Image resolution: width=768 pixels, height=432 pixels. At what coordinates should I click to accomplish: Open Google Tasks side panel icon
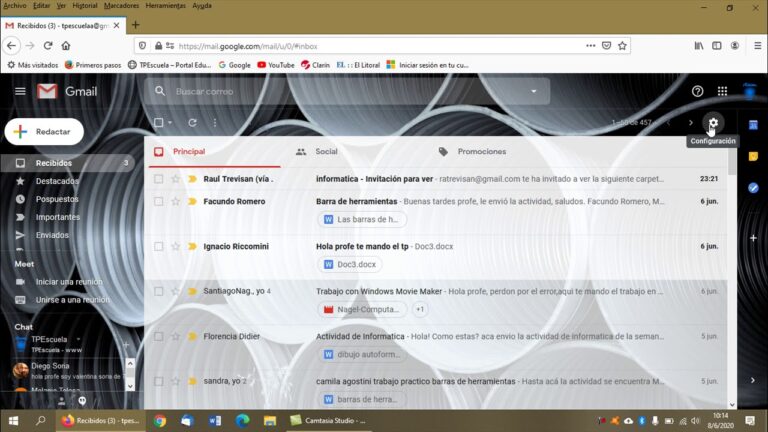point(753,188)
